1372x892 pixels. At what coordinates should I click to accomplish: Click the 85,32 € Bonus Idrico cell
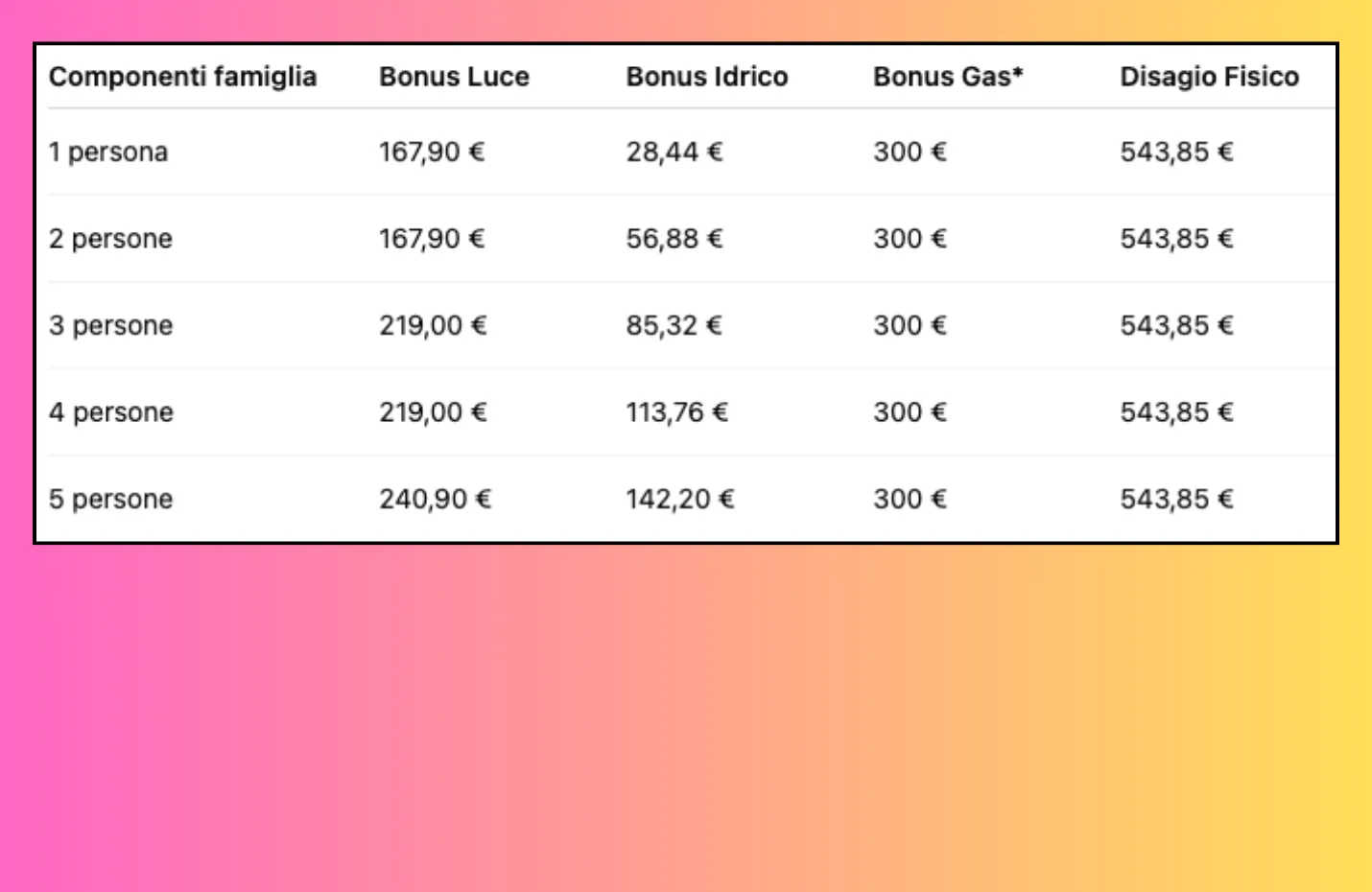(x=674, y=325)
